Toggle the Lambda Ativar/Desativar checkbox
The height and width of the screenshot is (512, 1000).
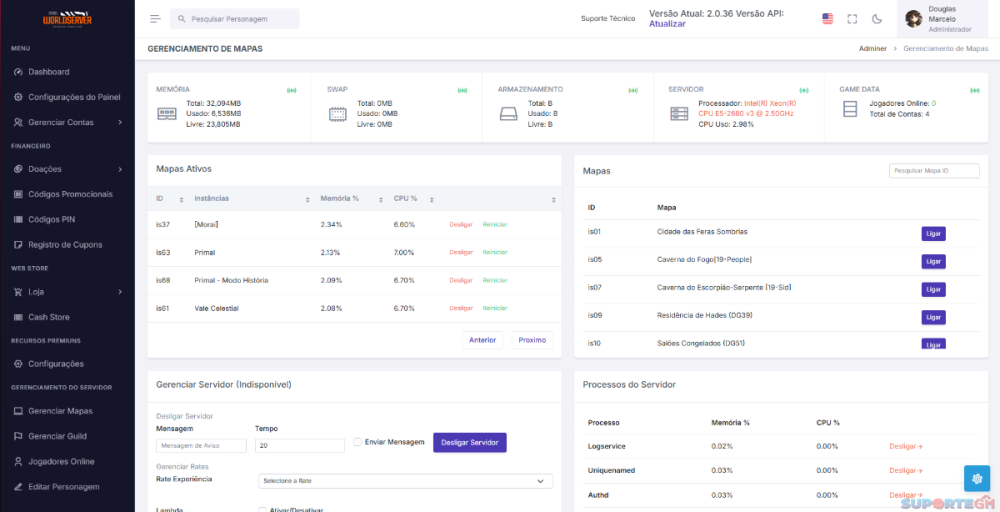(x=263, y=509)
